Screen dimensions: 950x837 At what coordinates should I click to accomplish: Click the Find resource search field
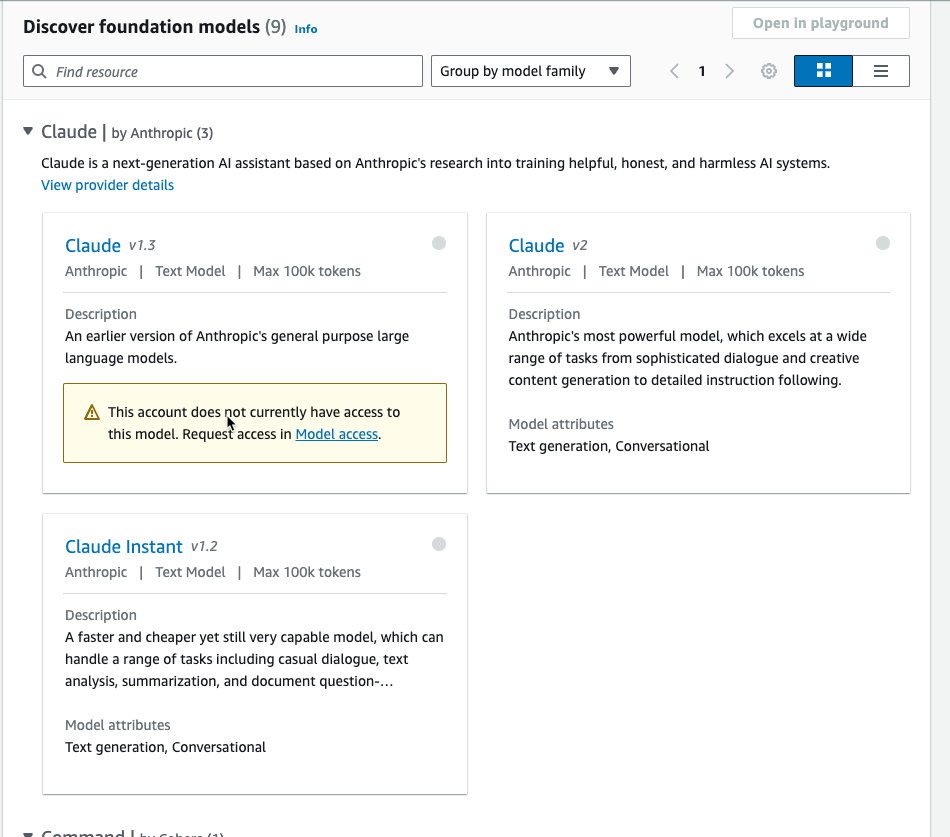[x=223, y=71]
